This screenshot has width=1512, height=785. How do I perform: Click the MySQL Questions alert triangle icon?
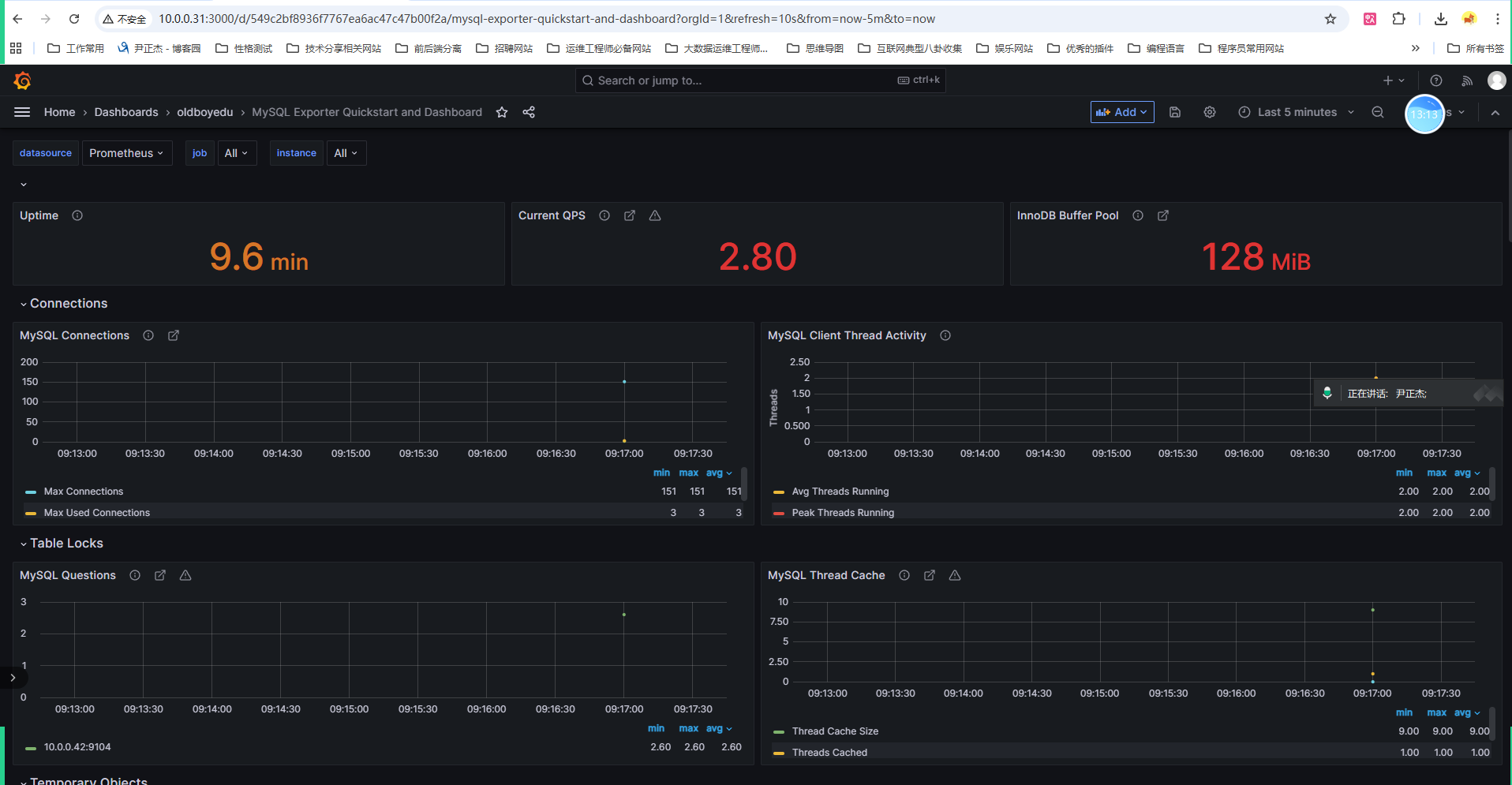click(185, 575)
